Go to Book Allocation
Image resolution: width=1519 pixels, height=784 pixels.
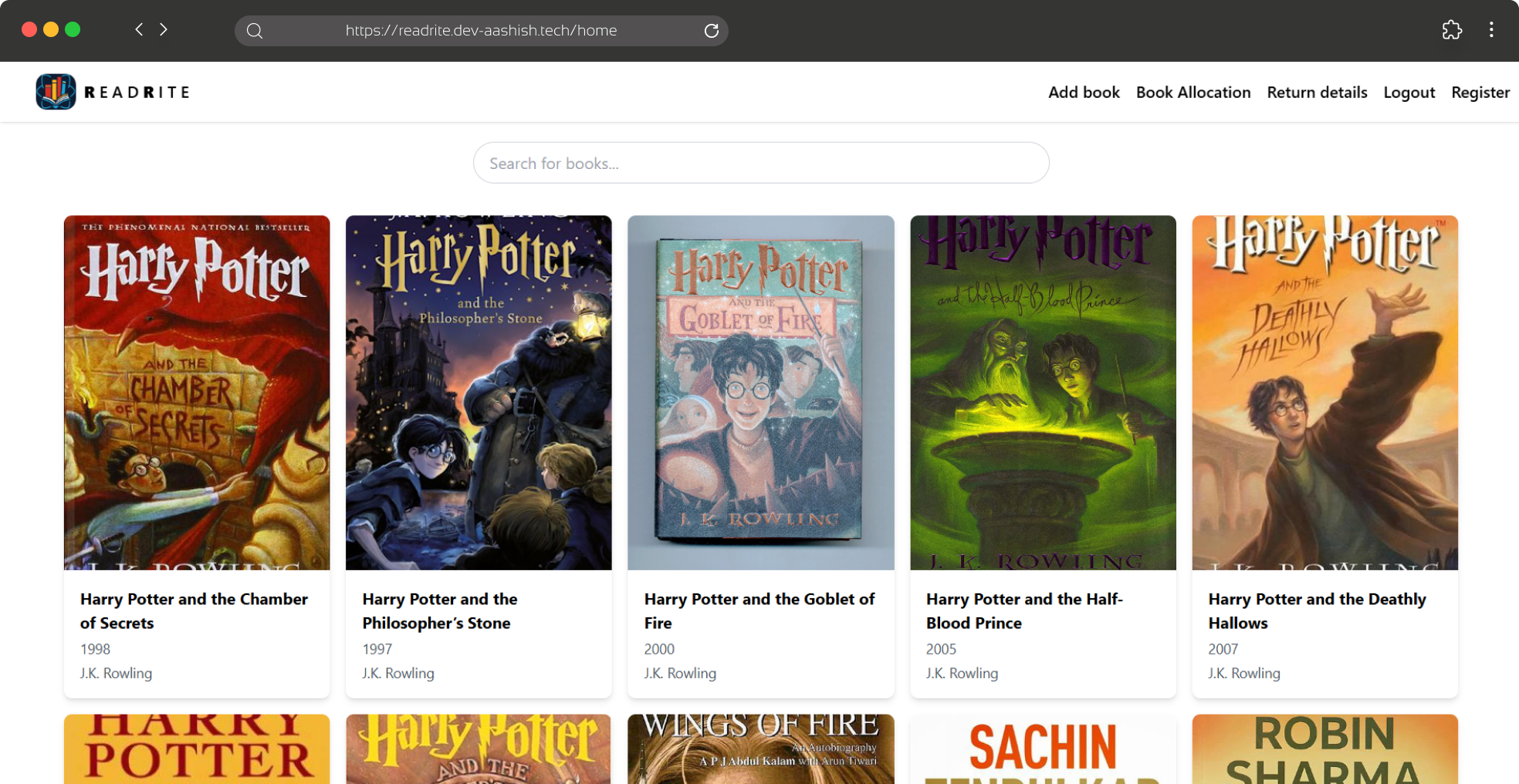point(1193,92)
